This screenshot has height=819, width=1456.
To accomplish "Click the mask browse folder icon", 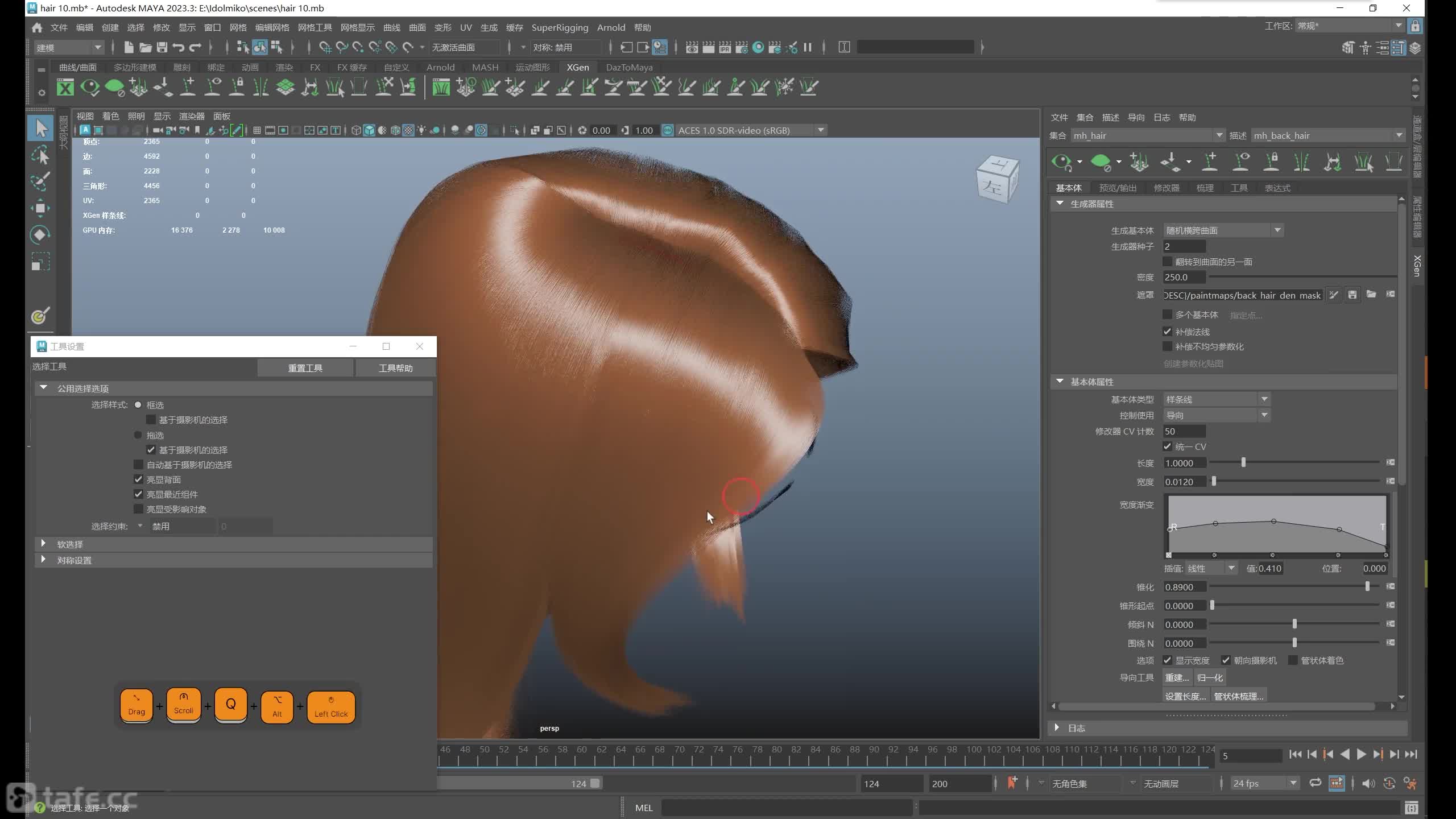I will tap(1371, 295).
